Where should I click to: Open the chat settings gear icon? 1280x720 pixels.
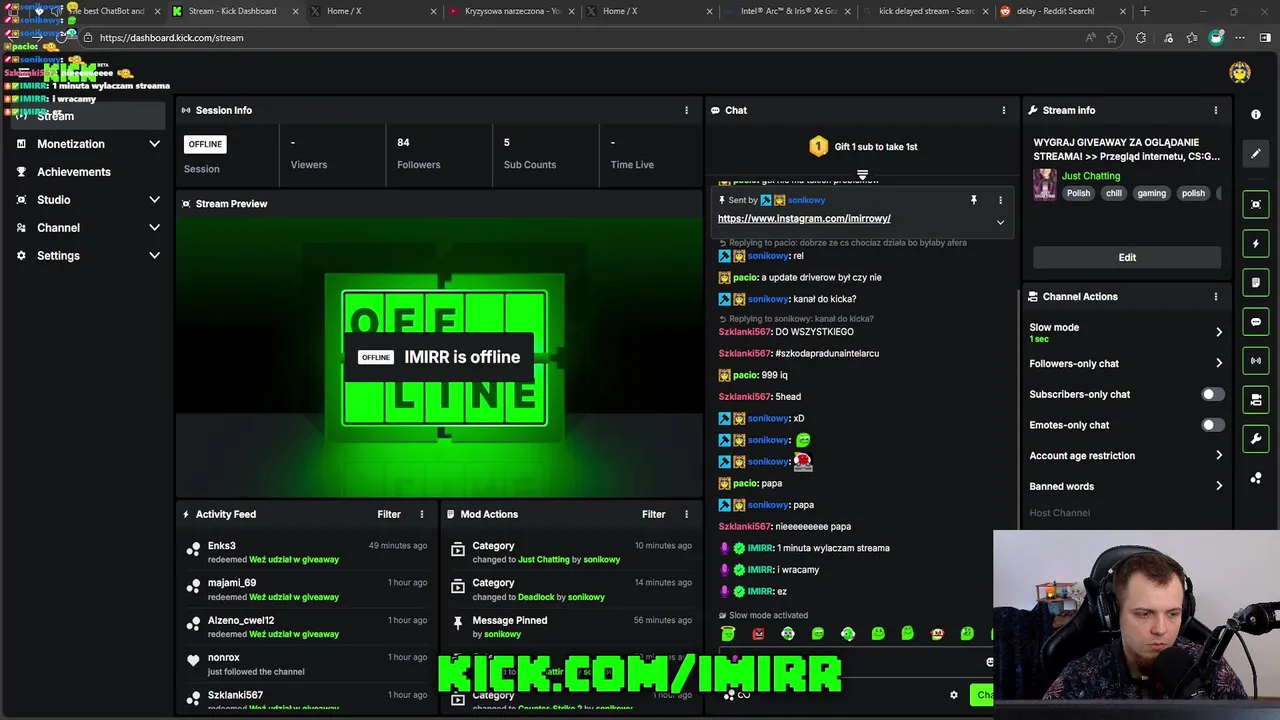954,695
